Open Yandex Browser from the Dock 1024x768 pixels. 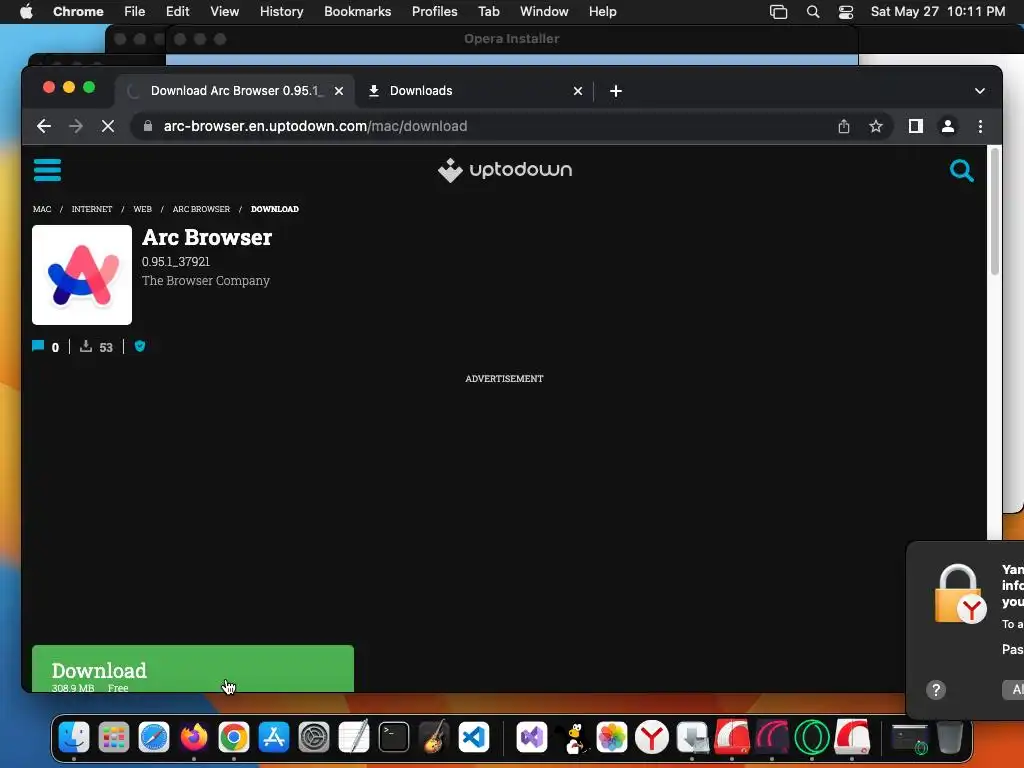[x=652, y=737]
